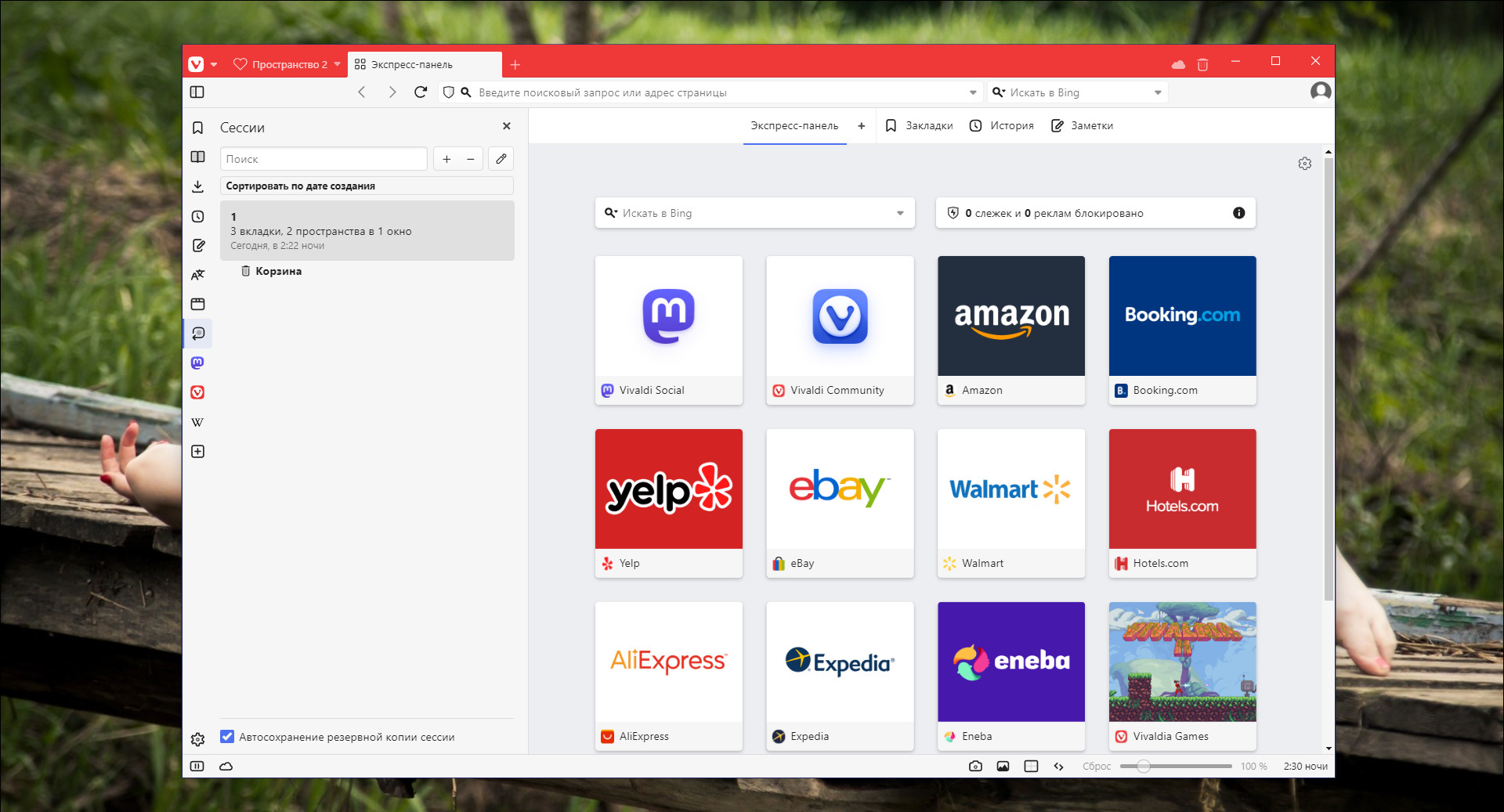1504x812 pixels.
Task: Open page actions code icon
Action: 1058,767
